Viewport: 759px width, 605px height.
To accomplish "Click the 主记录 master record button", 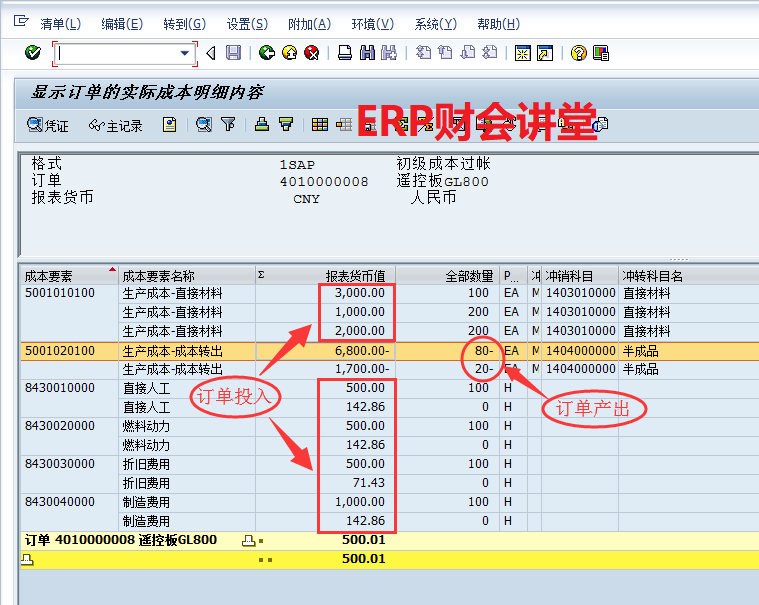I will [115, 125].
